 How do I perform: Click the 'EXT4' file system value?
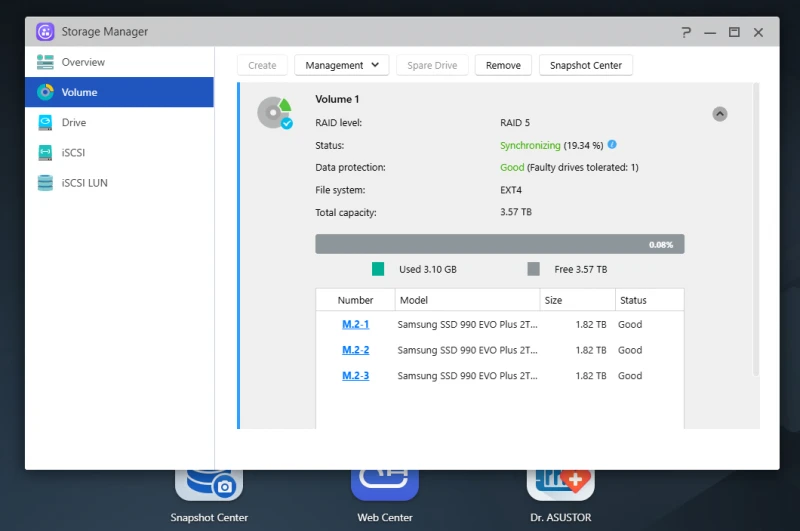click(511, 190)
